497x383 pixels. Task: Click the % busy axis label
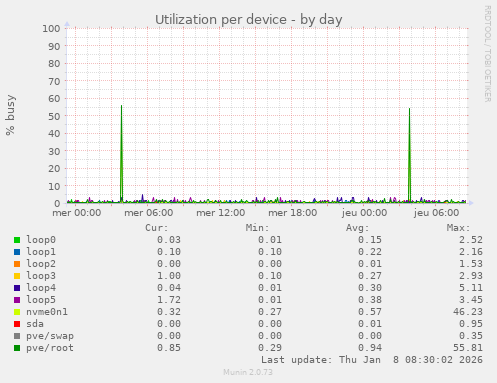coord(10,115)
